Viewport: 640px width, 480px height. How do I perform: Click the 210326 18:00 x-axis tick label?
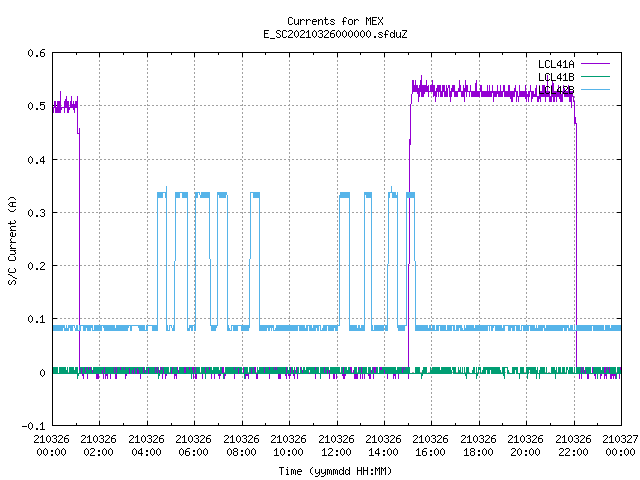[478, 445]
